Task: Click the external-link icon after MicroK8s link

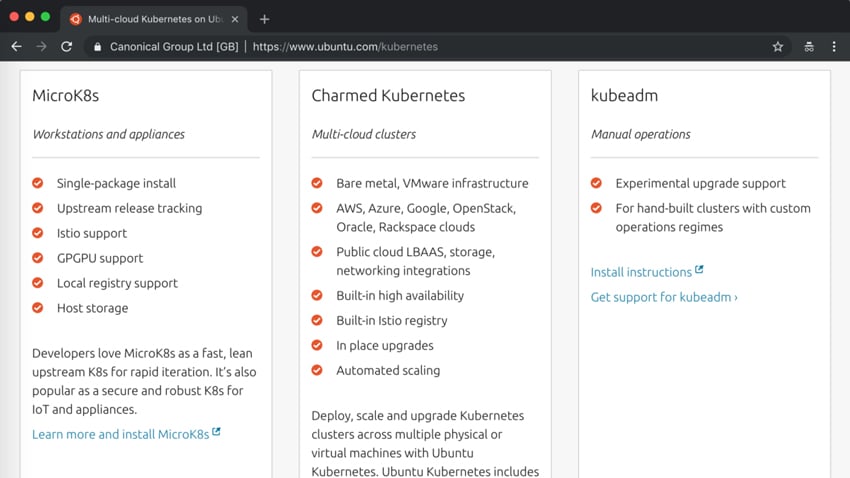Action: coord(216,431)
